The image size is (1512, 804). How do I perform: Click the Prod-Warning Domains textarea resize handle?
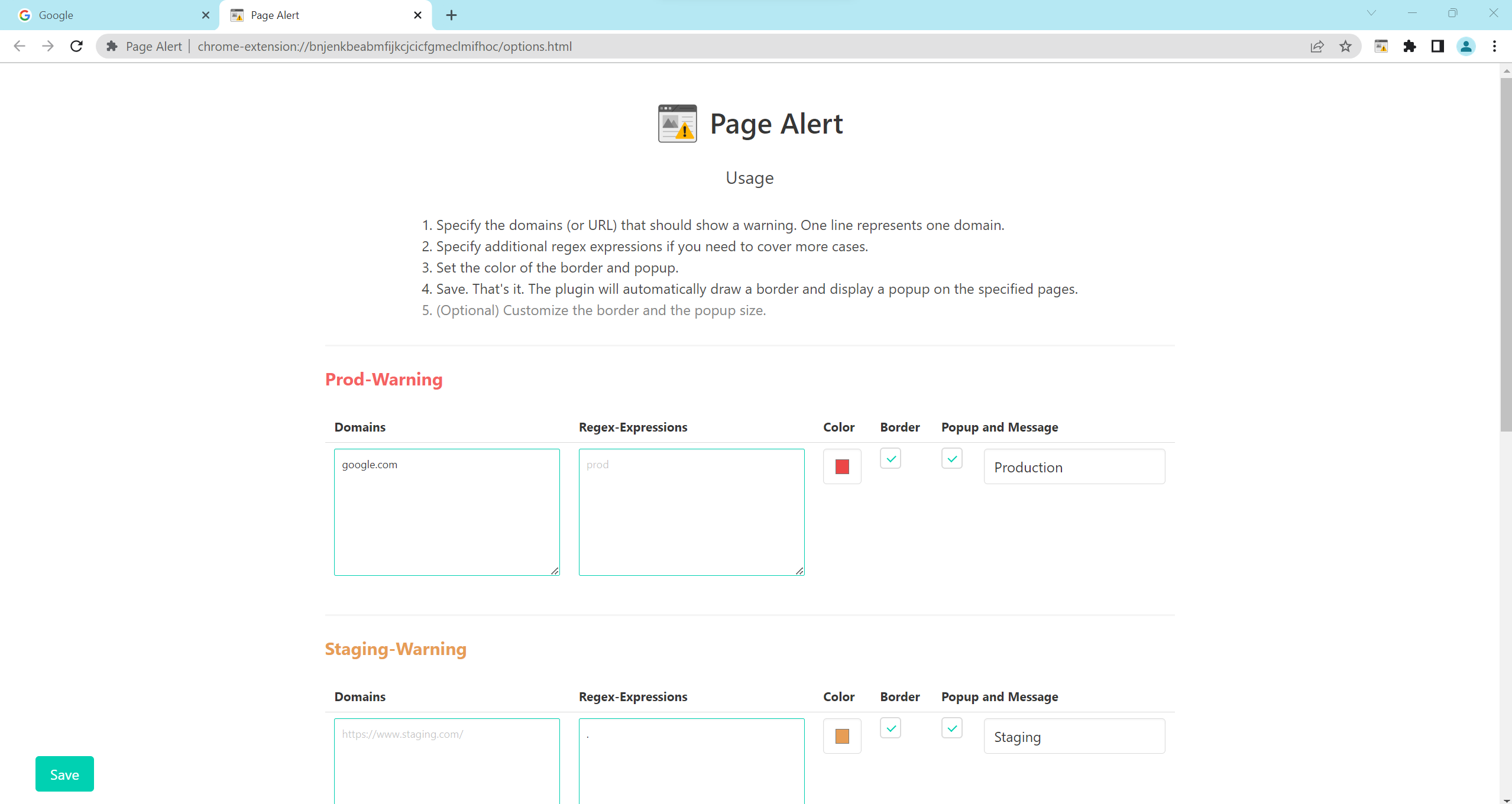[555, 570]
